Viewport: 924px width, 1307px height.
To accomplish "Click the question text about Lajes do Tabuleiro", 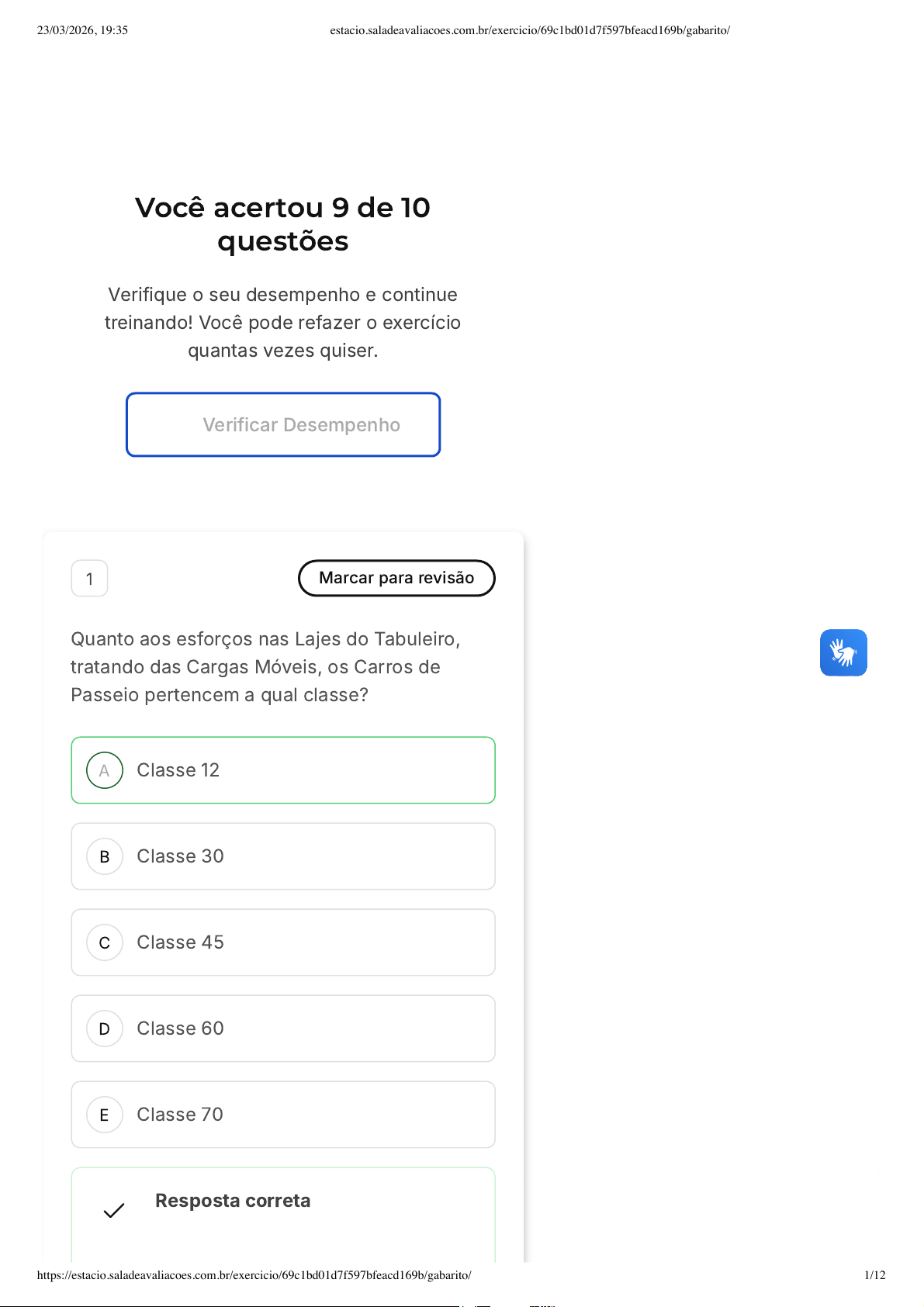I will coord(265,667).
